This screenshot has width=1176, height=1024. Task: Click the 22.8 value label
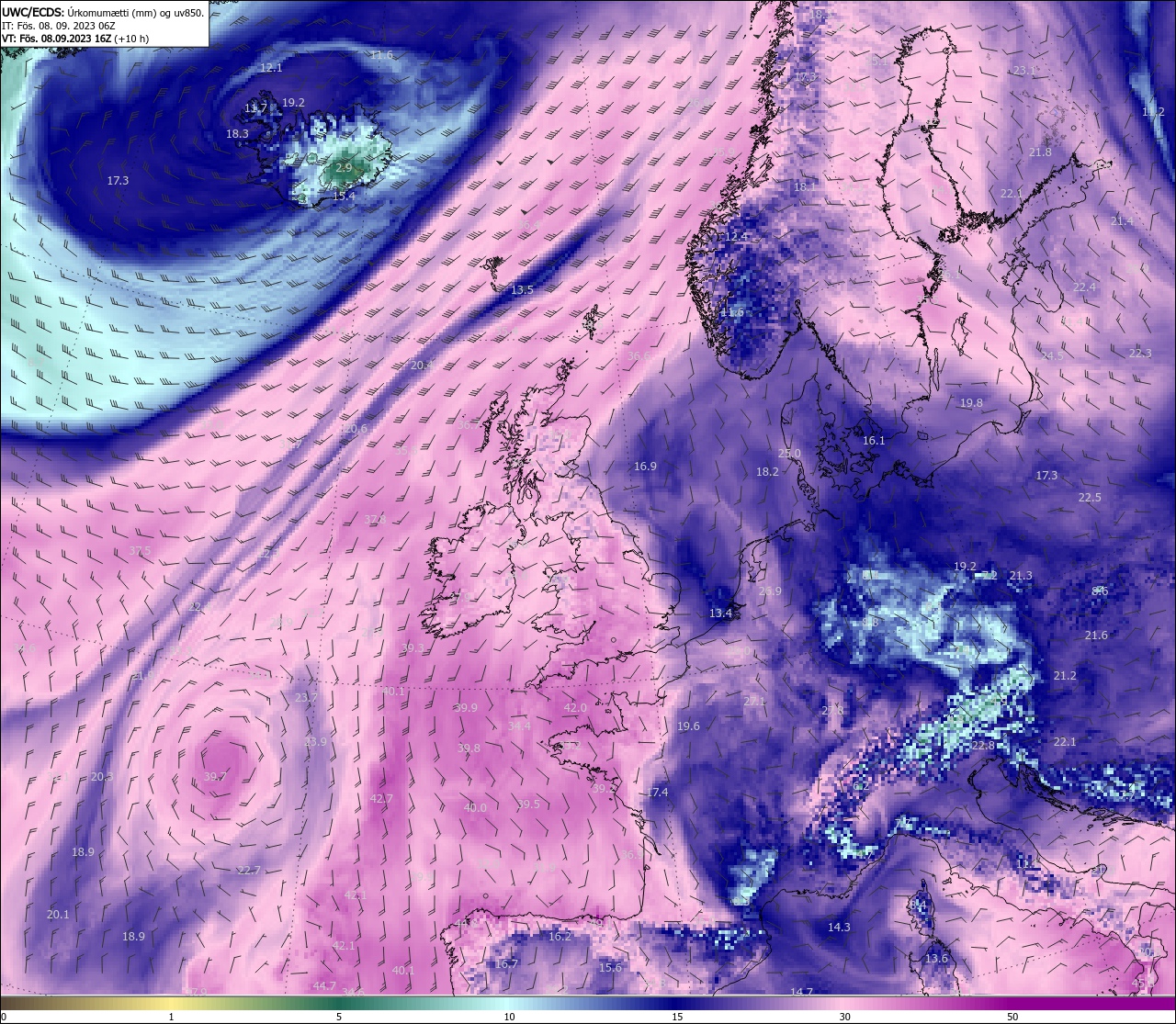(983, 747)
